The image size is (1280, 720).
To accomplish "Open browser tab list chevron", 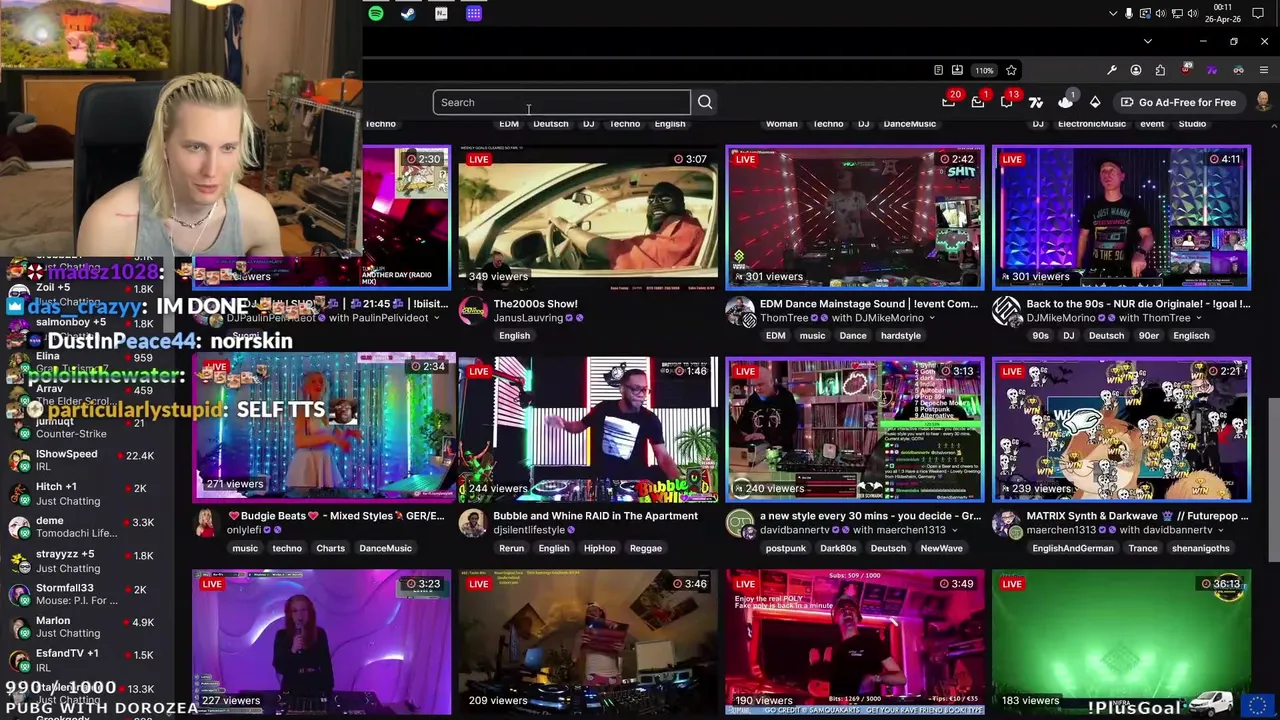I will pos(1147,41).
